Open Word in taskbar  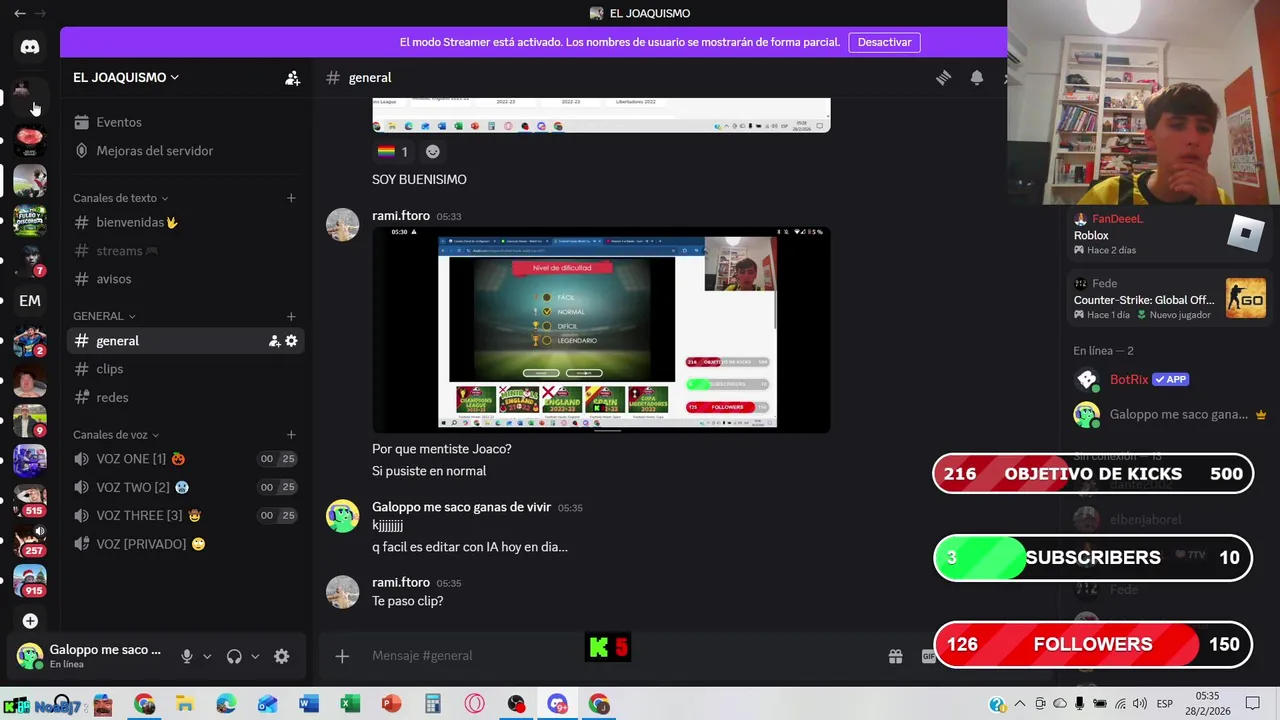coord(309,705)
